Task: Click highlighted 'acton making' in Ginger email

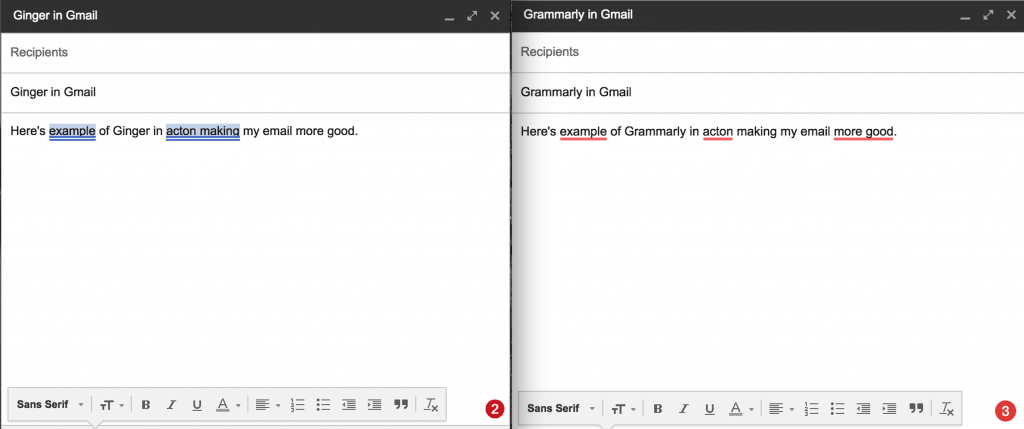Action: tap(203, 131)
